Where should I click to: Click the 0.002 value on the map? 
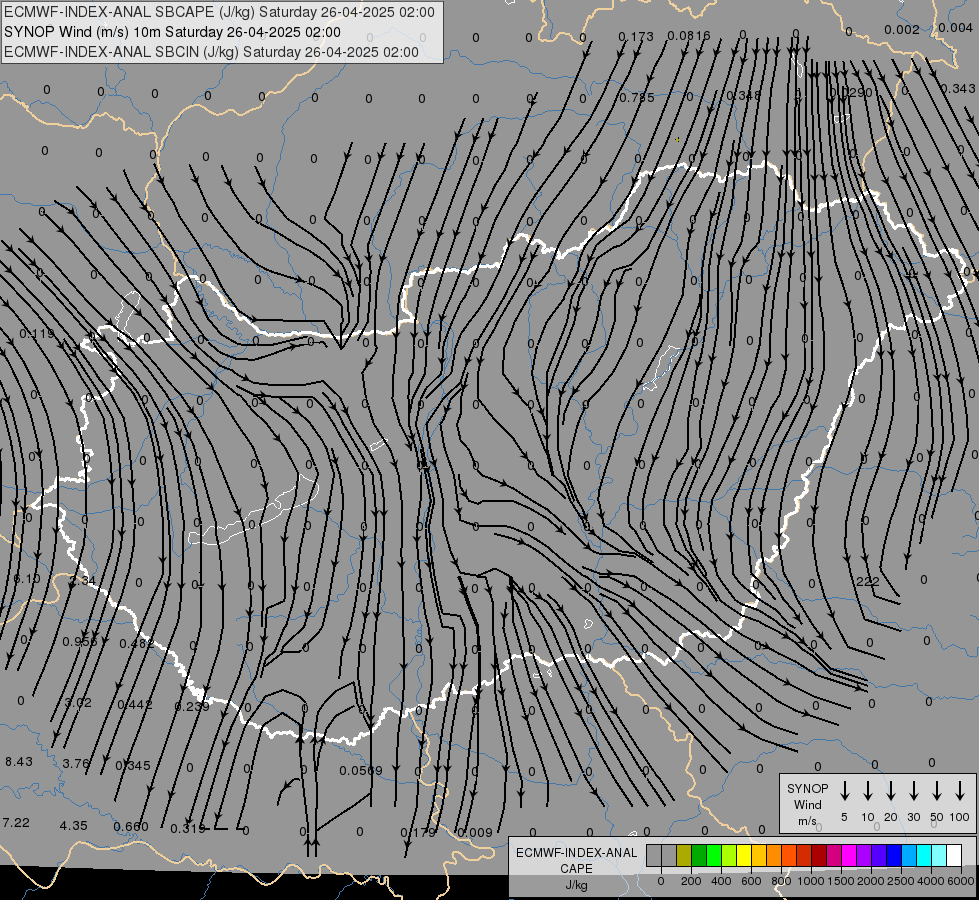pos(902,29)
